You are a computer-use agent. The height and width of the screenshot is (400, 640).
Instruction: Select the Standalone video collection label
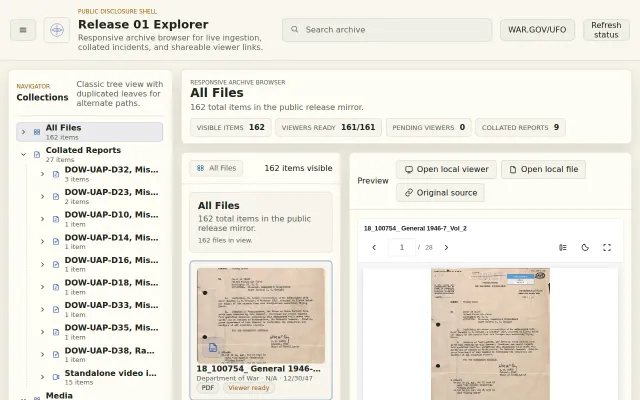111,373
